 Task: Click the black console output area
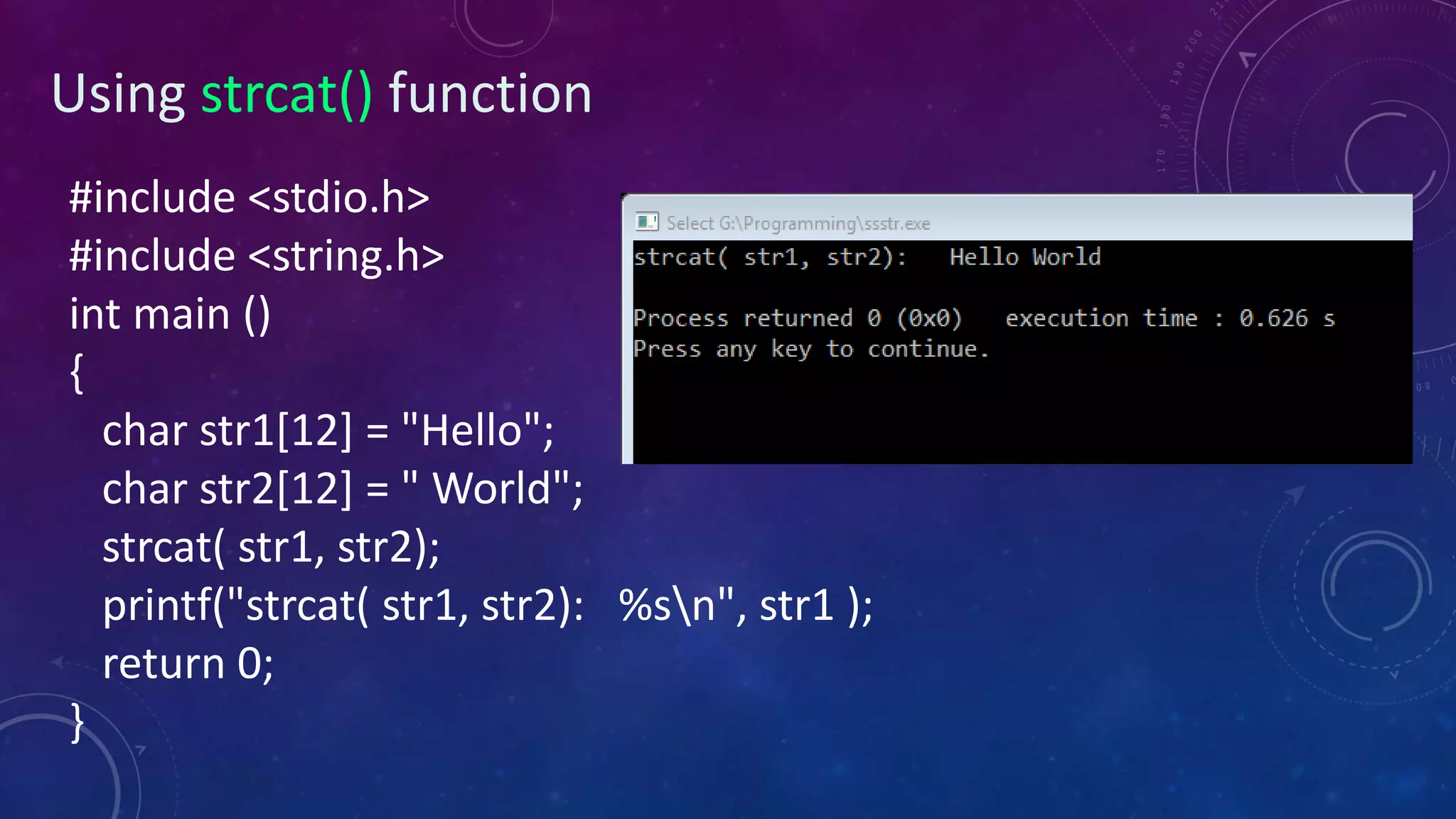click(x=1022, y=352)
